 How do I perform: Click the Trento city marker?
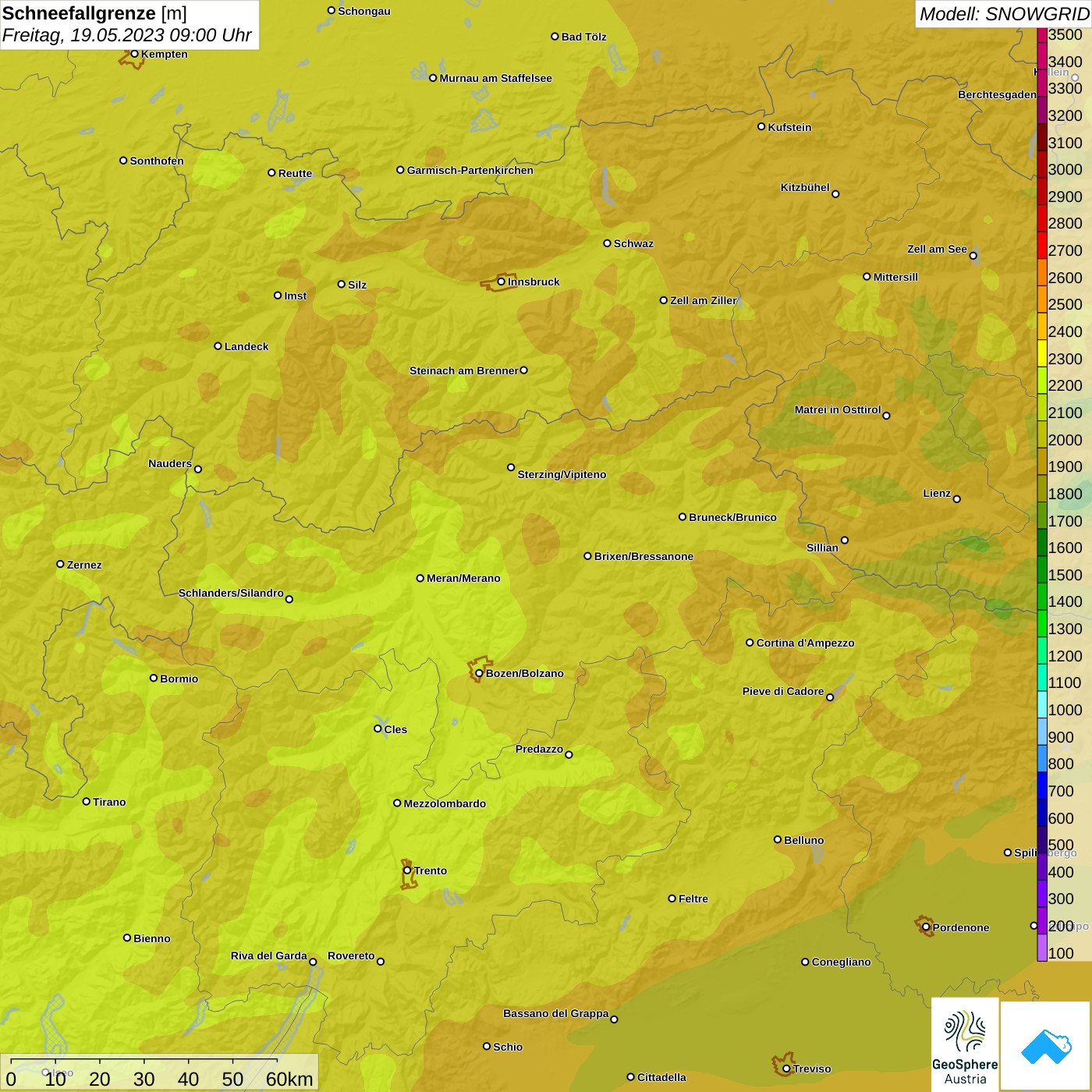pyautogui.click(x=407, y=870)
